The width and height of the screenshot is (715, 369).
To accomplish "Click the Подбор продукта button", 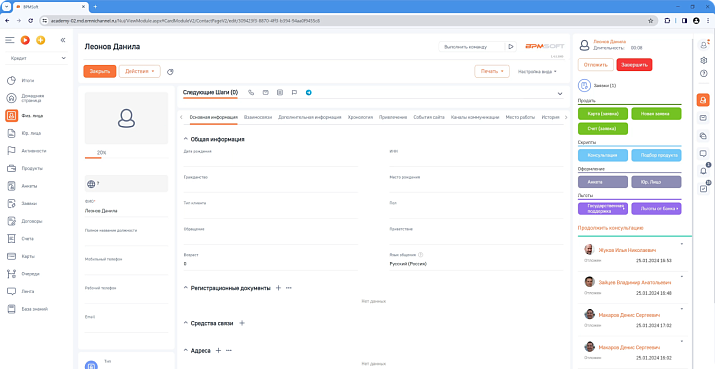I will click(656, 156).
